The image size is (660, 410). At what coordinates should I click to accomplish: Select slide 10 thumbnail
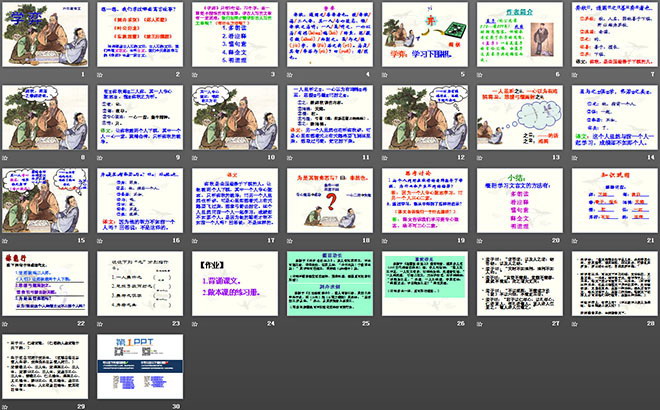[x=235, y=117]
